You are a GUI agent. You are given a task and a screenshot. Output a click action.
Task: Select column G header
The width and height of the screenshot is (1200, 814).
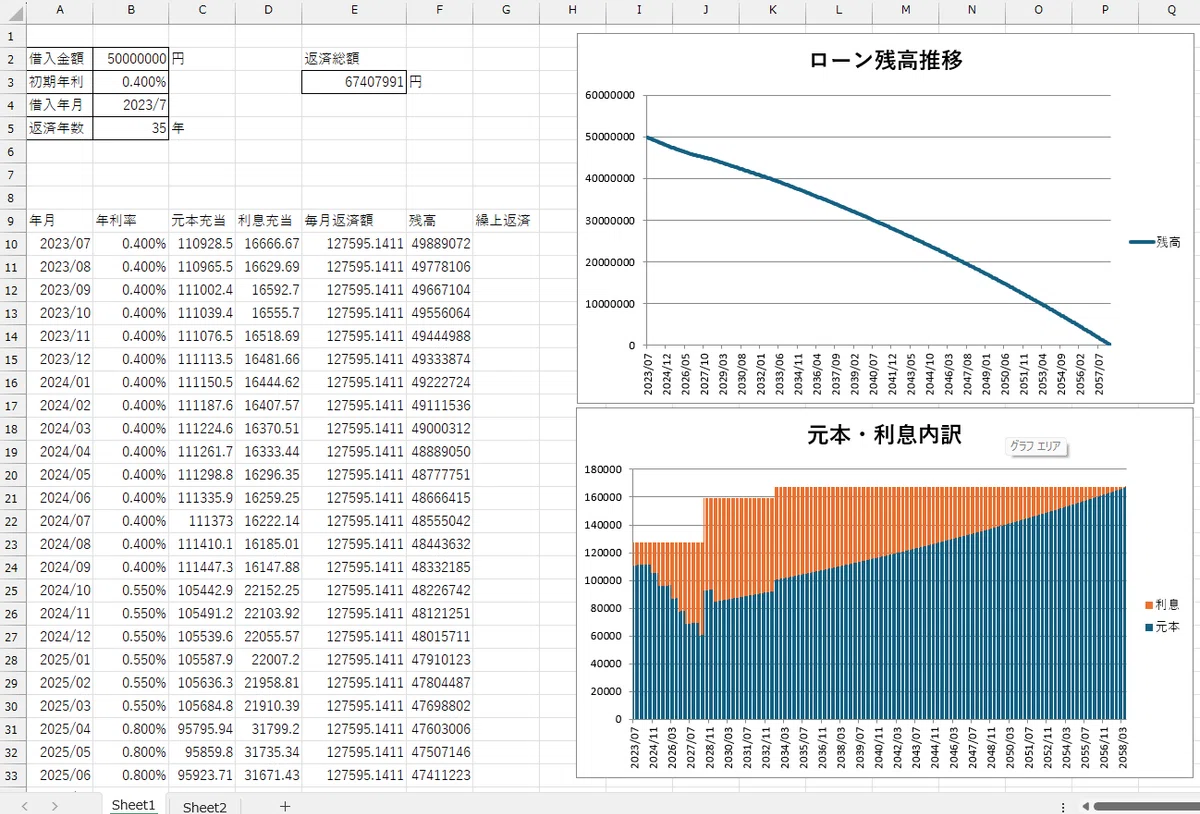506,10
